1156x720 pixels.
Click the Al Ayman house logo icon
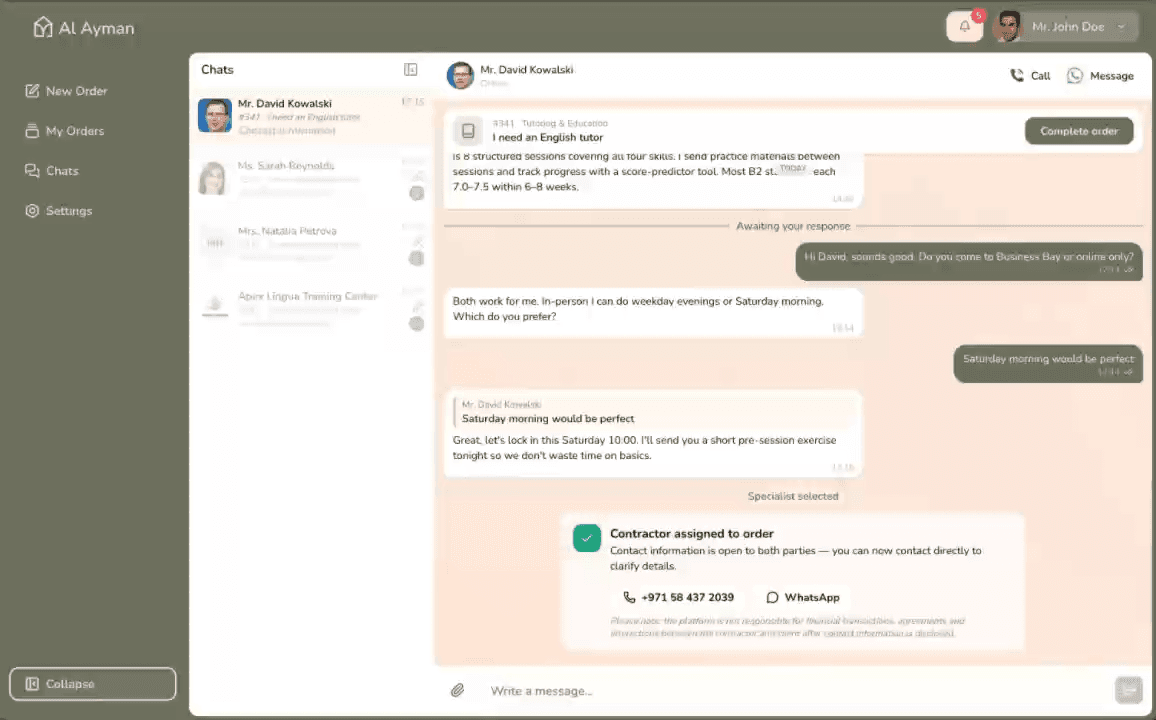[x=43, y=27]
